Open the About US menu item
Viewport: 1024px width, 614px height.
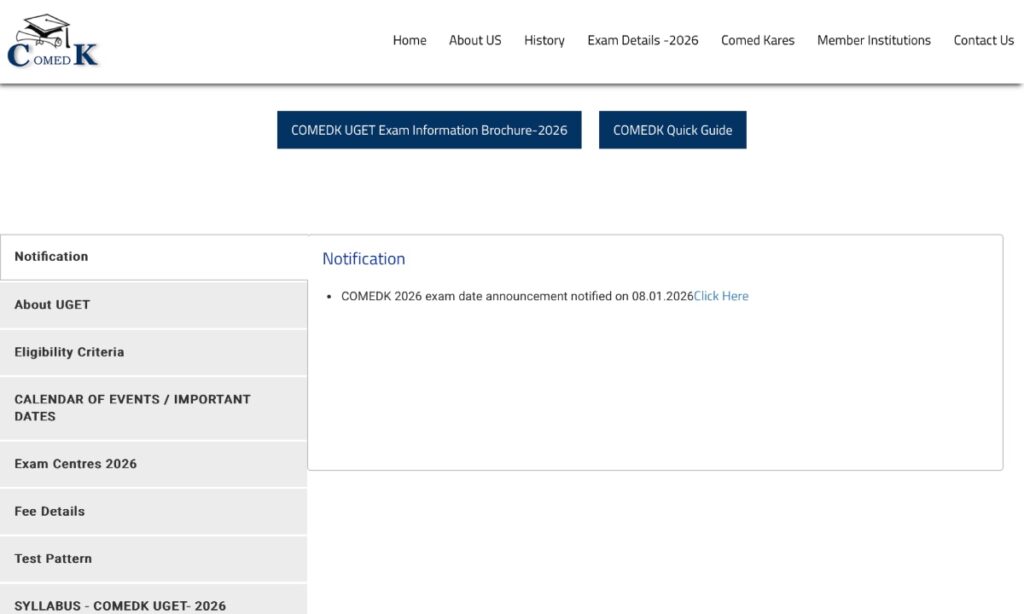[475, 41]
